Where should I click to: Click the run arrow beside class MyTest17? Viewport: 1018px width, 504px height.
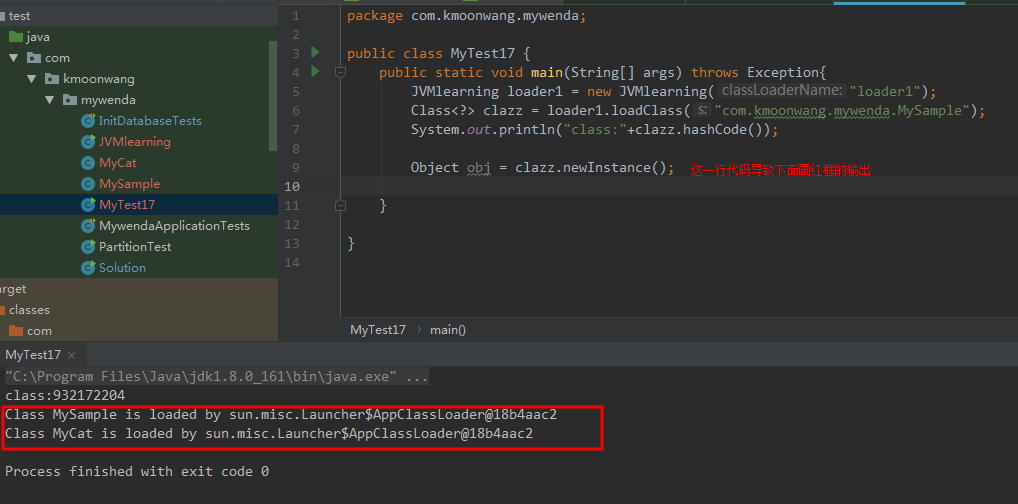coord(316,52)
